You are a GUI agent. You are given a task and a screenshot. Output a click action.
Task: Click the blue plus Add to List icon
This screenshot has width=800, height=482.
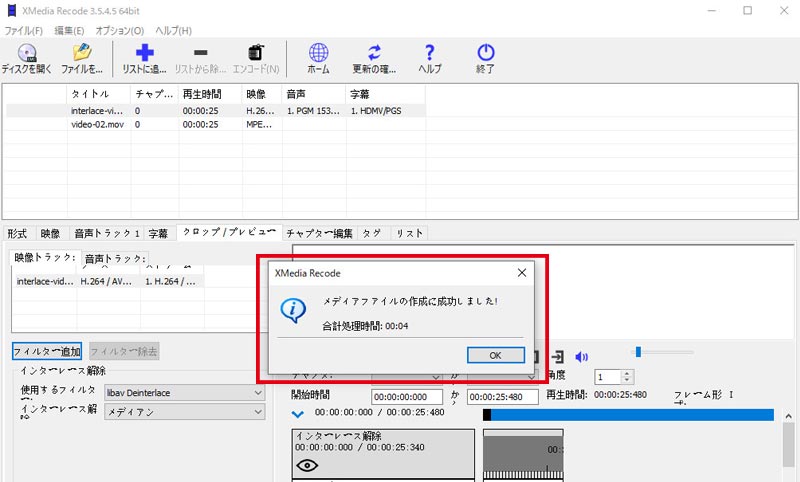point(144,53)
